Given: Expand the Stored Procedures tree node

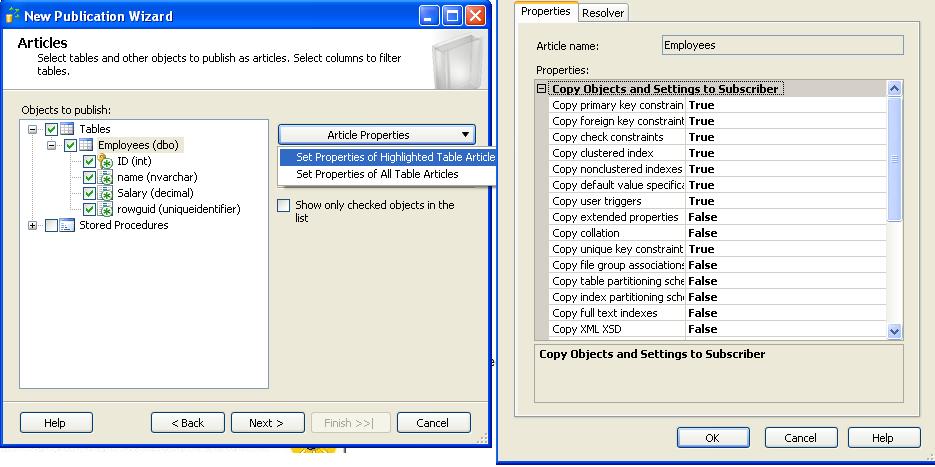Looking at the screenshot, I should (32, 225).
